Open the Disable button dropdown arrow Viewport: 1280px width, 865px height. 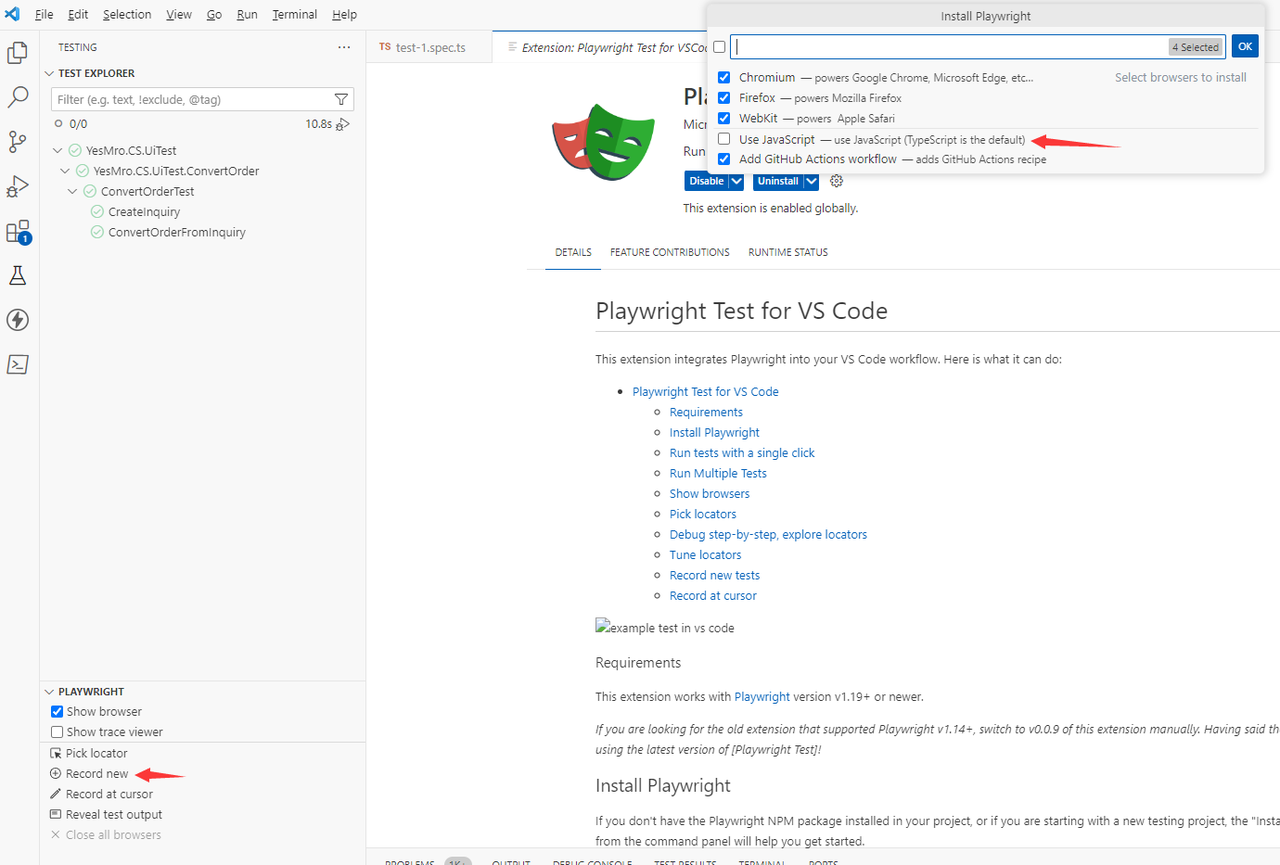tap(737, 181)
